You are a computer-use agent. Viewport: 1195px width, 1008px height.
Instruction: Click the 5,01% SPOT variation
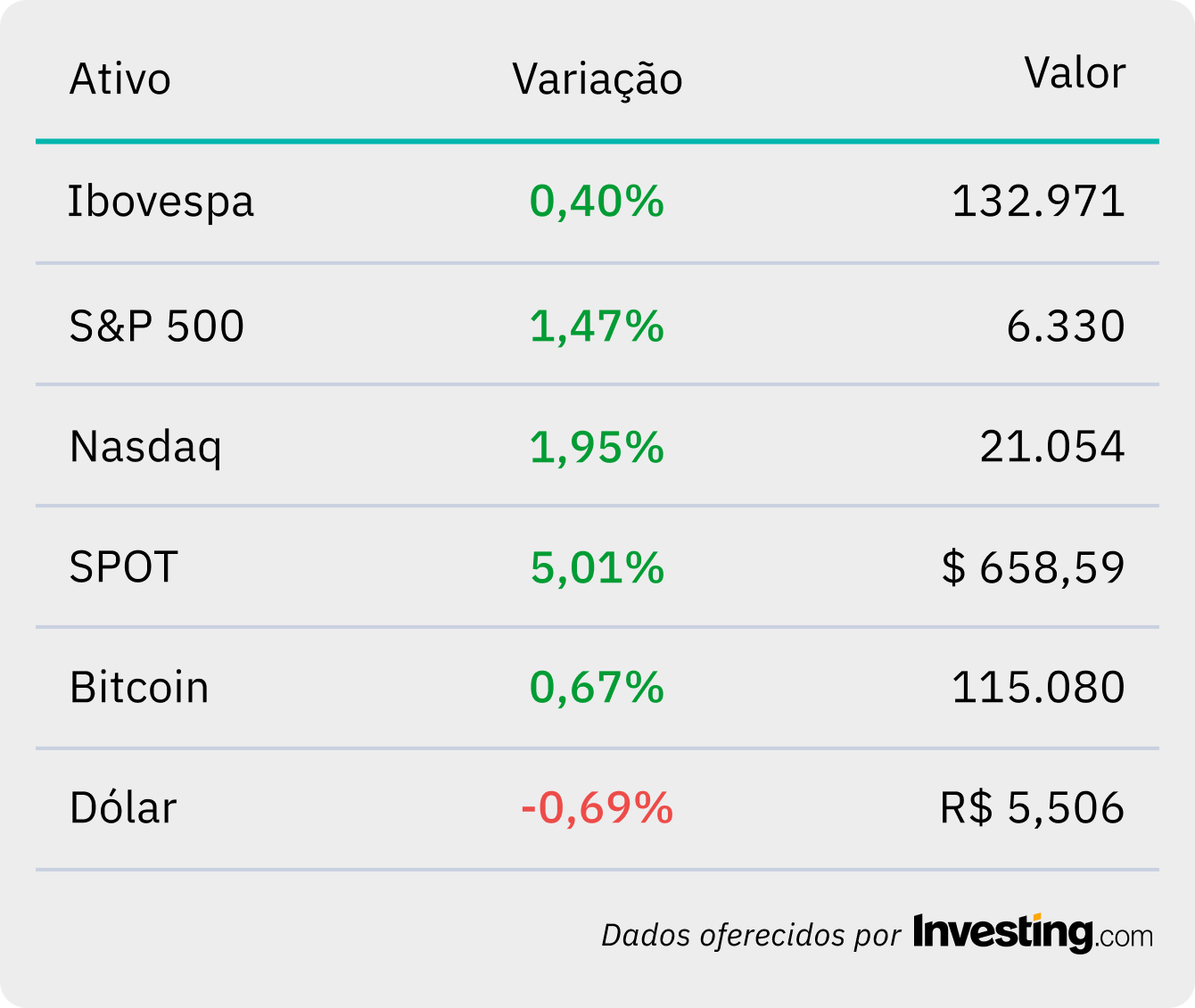(x=597, y=566)
